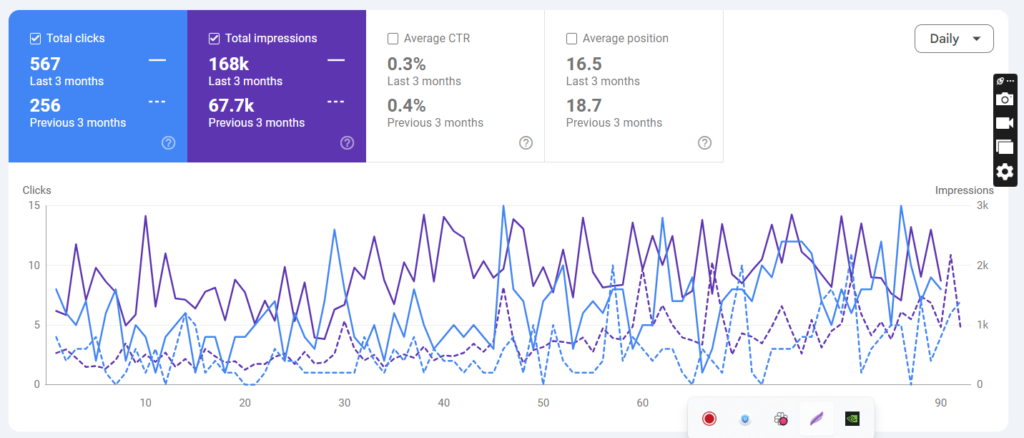Image resolution: width=1024 pixels, height=438 pixels.
Task: Uncheck the Total clicks checkbox
Action: (36, 39)
